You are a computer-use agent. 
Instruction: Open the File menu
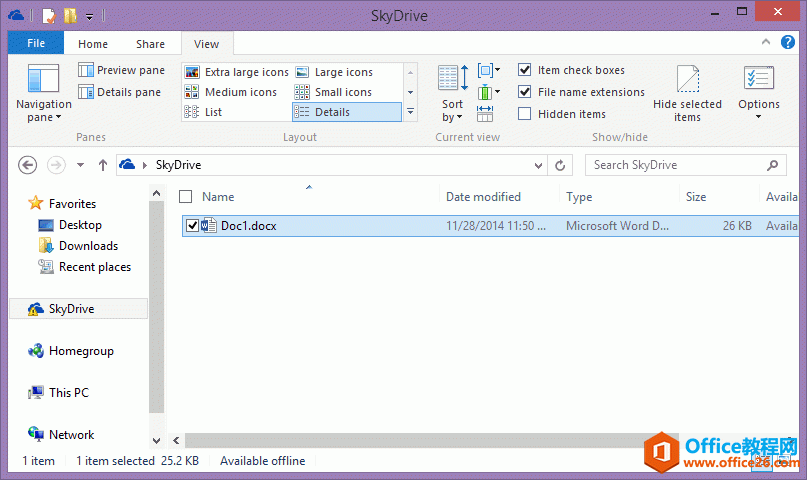(36, 43)
